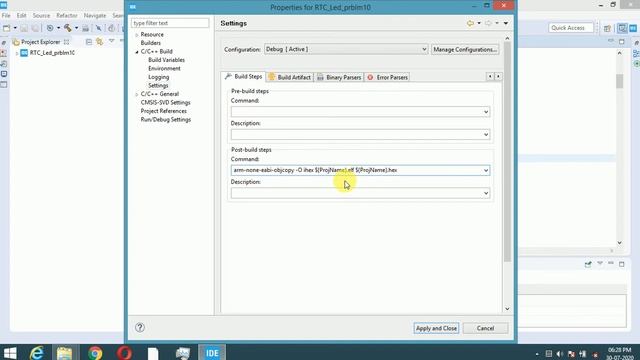640x360 pixels.
Task: Open the Navigate menu
Action: (95, 16)
